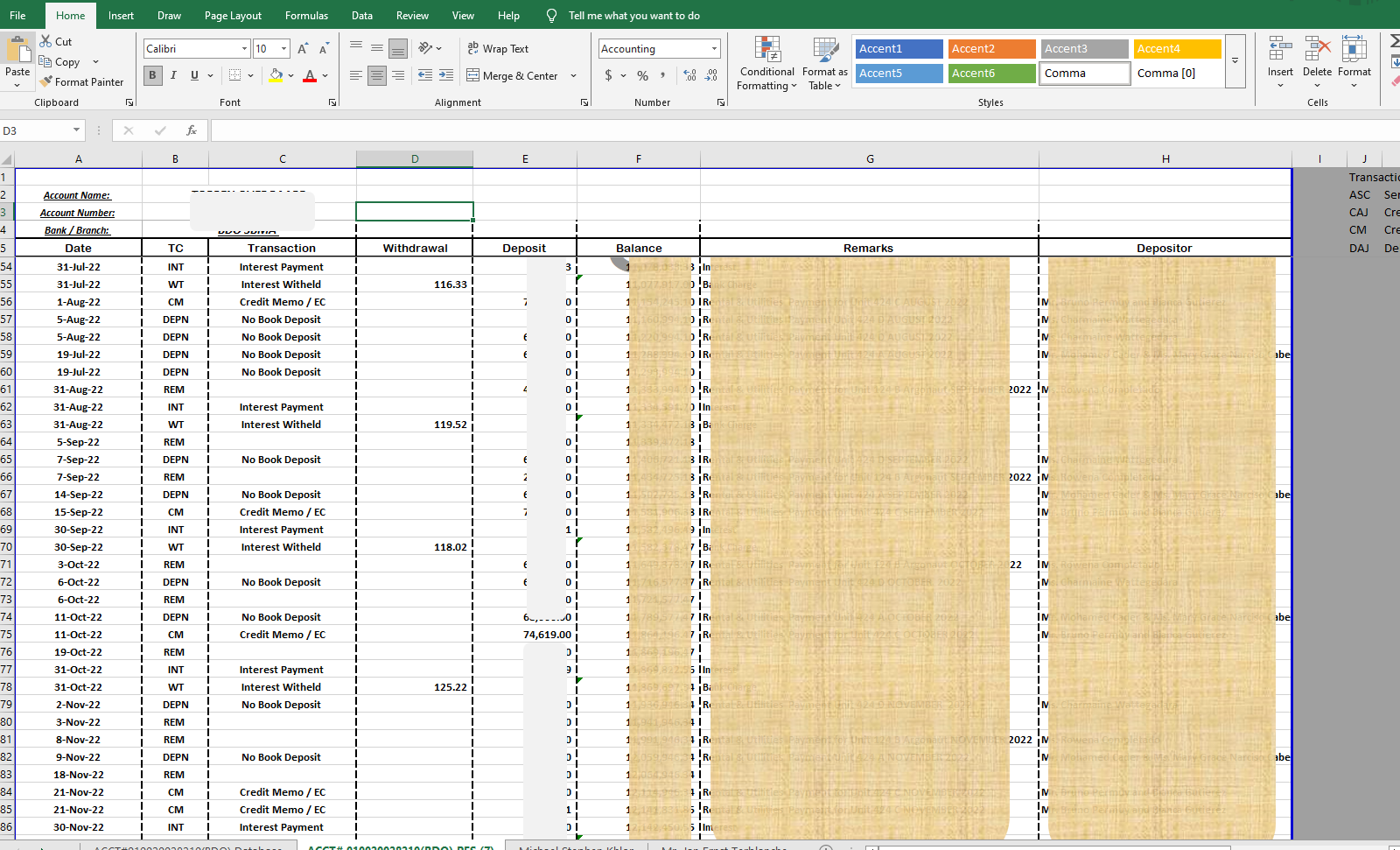Apply Comma Style number format

click(663, 75)
